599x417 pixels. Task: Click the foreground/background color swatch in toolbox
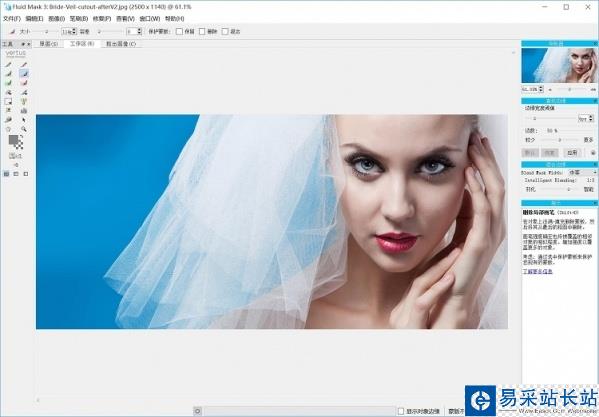[16, 142]
